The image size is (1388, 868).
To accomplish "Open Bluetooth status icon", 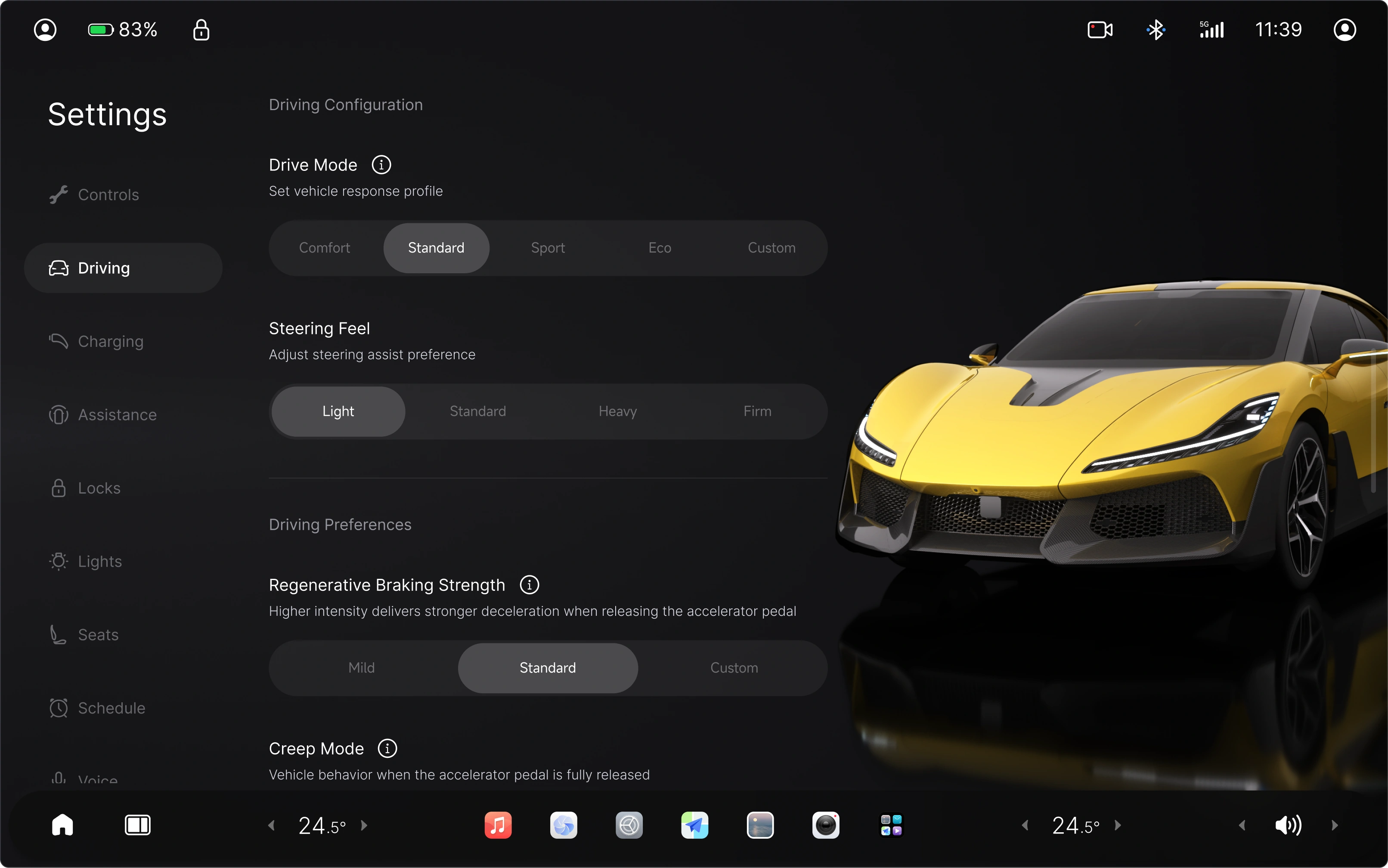I will click(x=1156, y=30).
